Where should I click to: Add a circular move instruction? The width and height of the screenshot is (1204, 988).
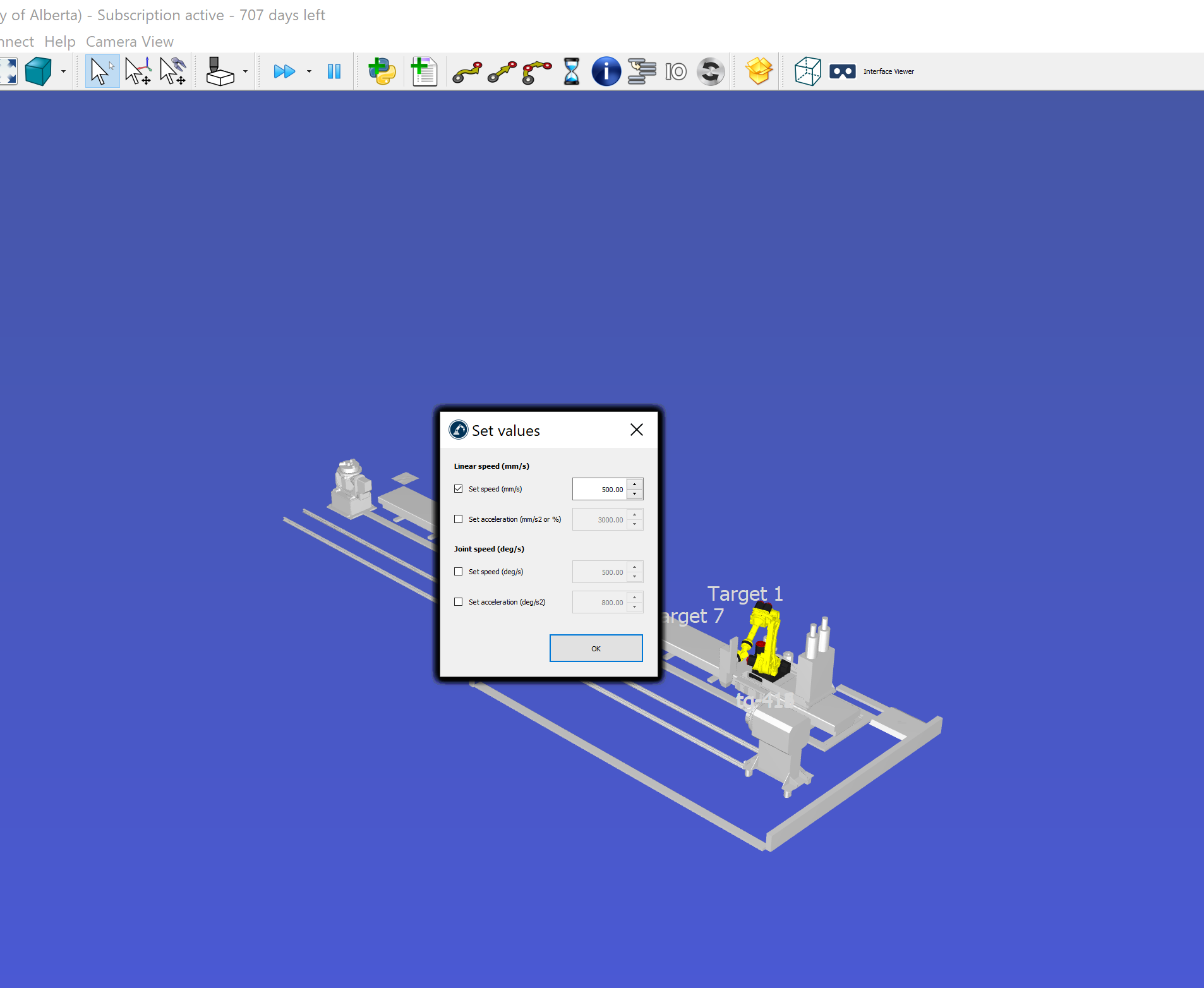537,71
